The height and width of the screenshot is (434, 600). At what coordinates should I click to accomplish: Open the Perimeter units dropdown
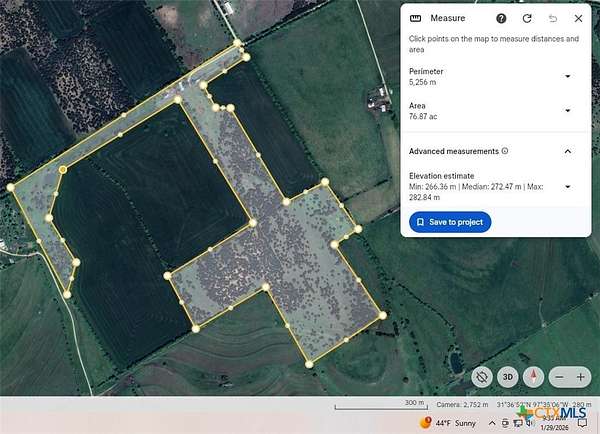568,77
